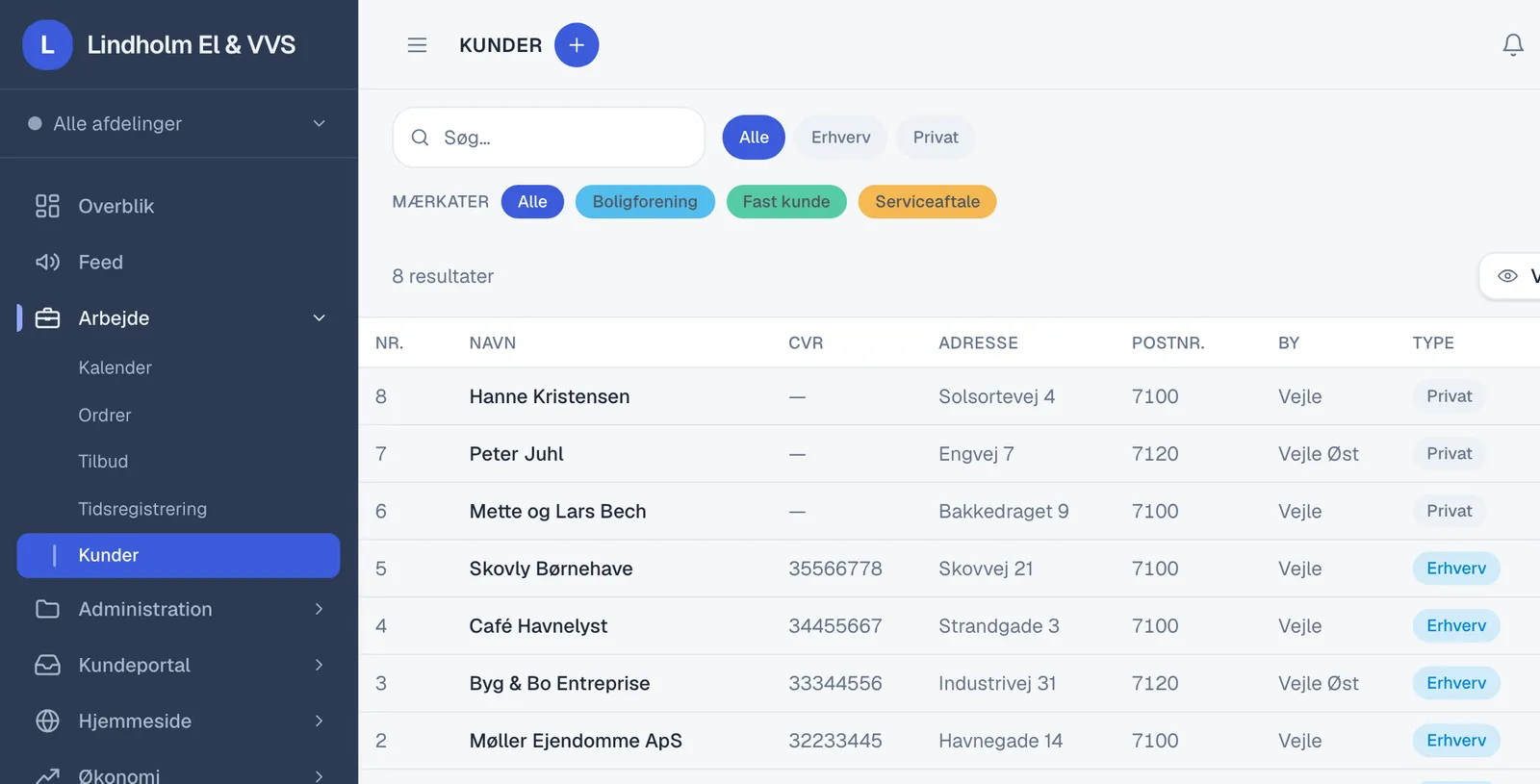Open the Feed megaphone icon
This screenshot has height=784, width=1540.
pos(47,262)
